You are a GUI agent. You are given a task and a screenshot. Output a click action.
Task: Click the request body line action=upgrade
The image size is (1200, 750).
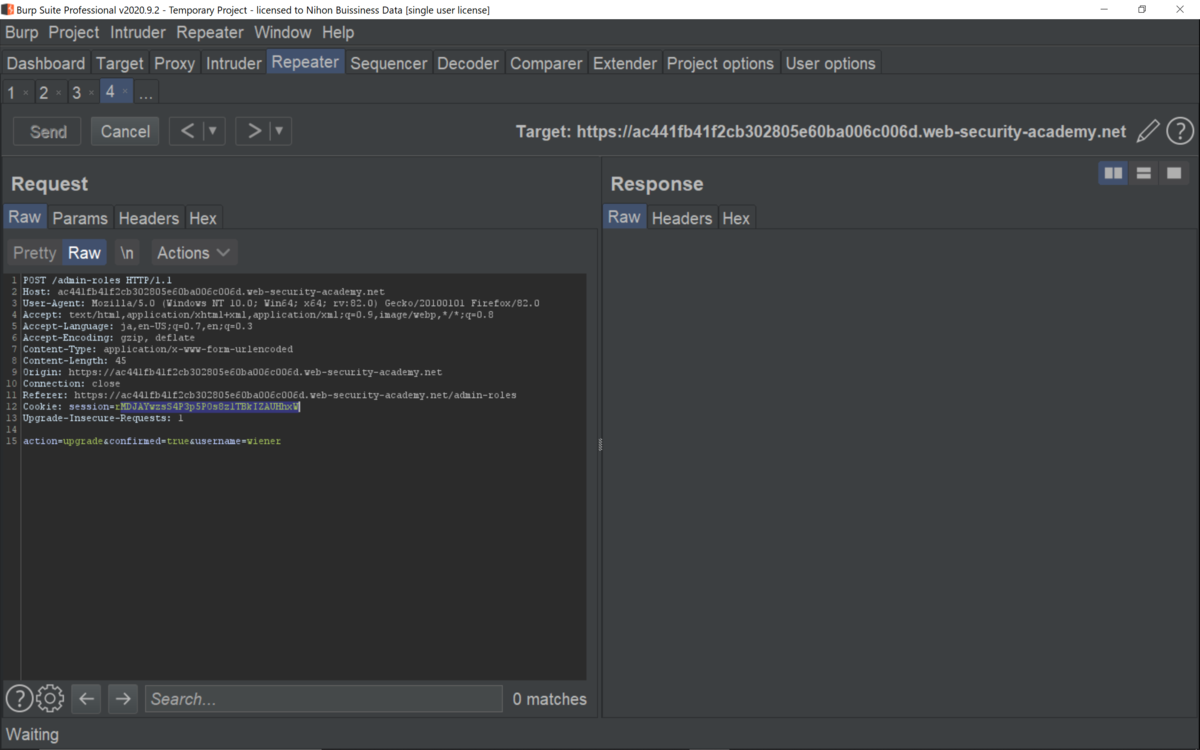(152, 441)
